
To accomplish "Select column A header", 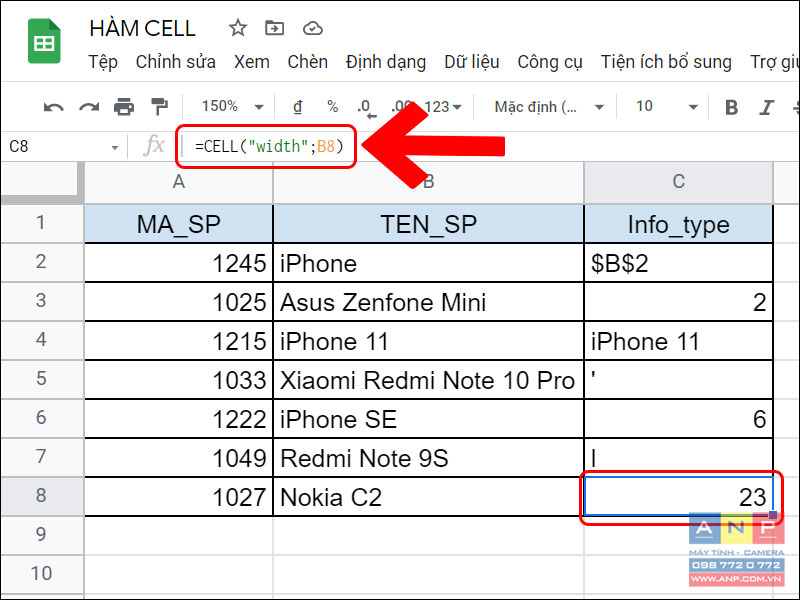I will 179,182.
